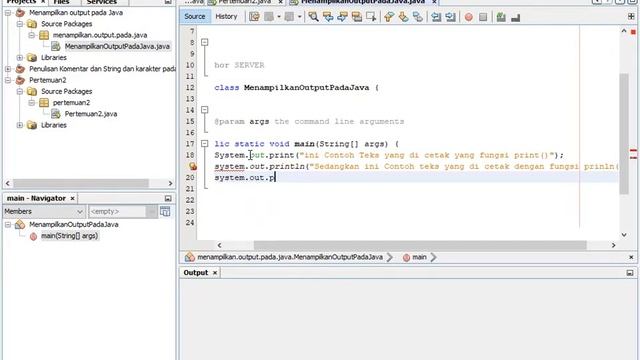This screenshot has height=360, width=640.
Task: Toggle the Navigator filters icon beside <empty> box
Action: [165, 211]
